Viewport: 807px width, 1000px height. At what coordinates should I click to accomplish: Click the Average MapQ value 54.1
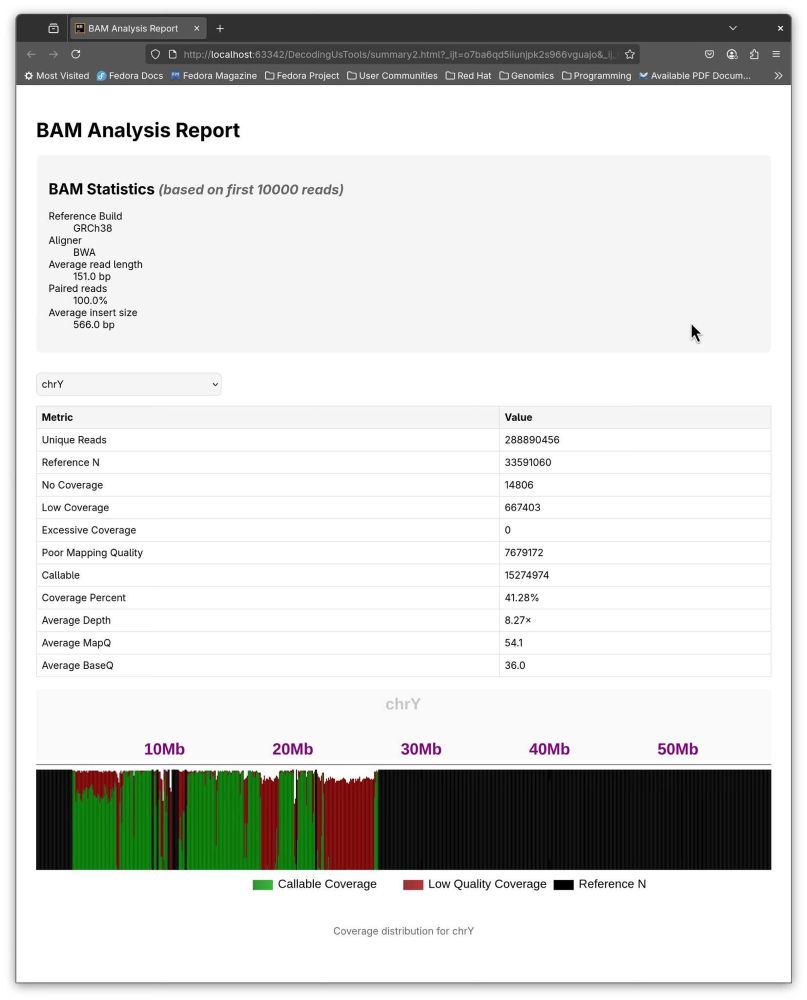coord(514,643)
